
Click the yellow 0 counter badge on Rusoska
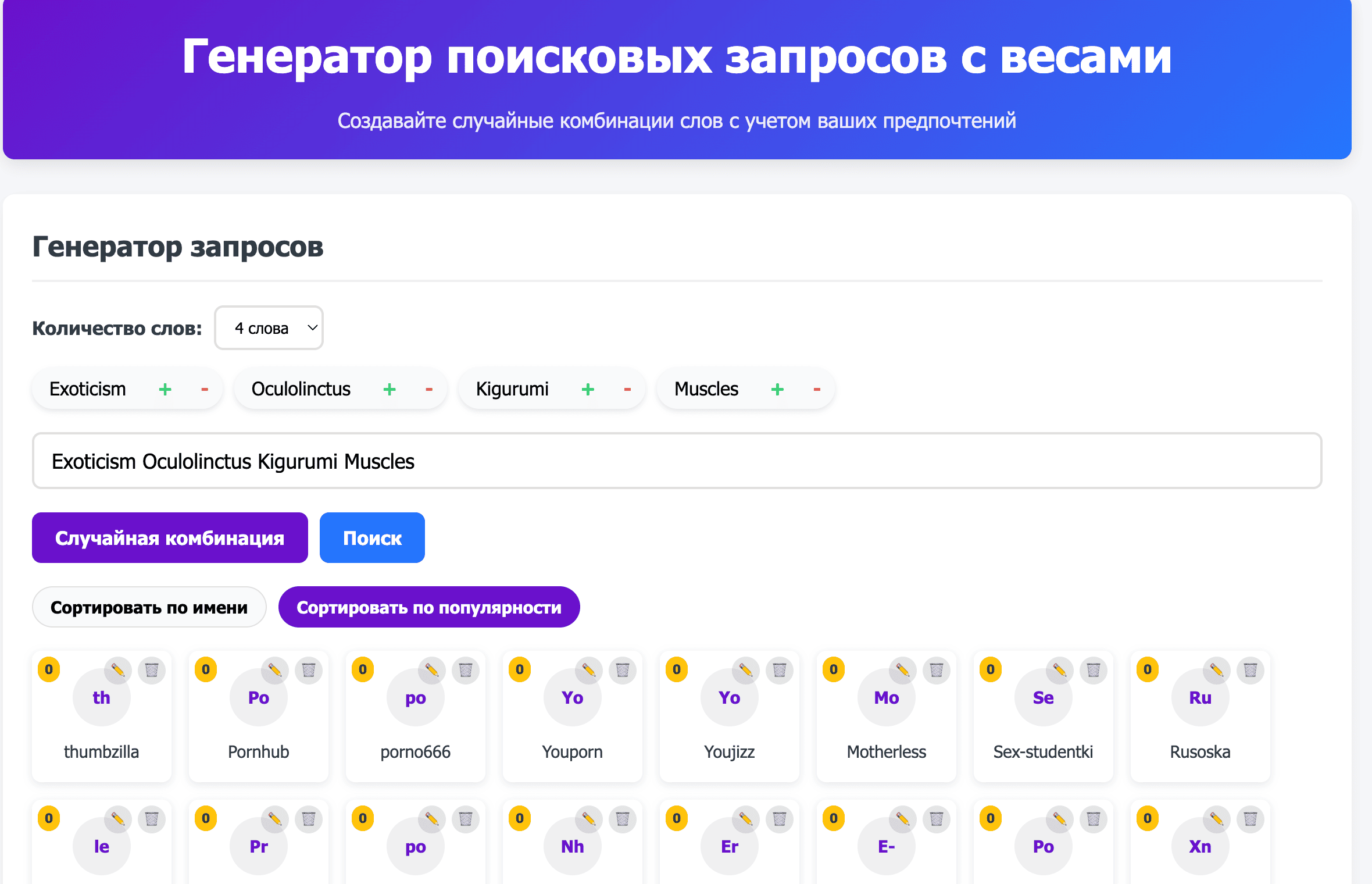pyautogui.click(x=1148, y=669)
